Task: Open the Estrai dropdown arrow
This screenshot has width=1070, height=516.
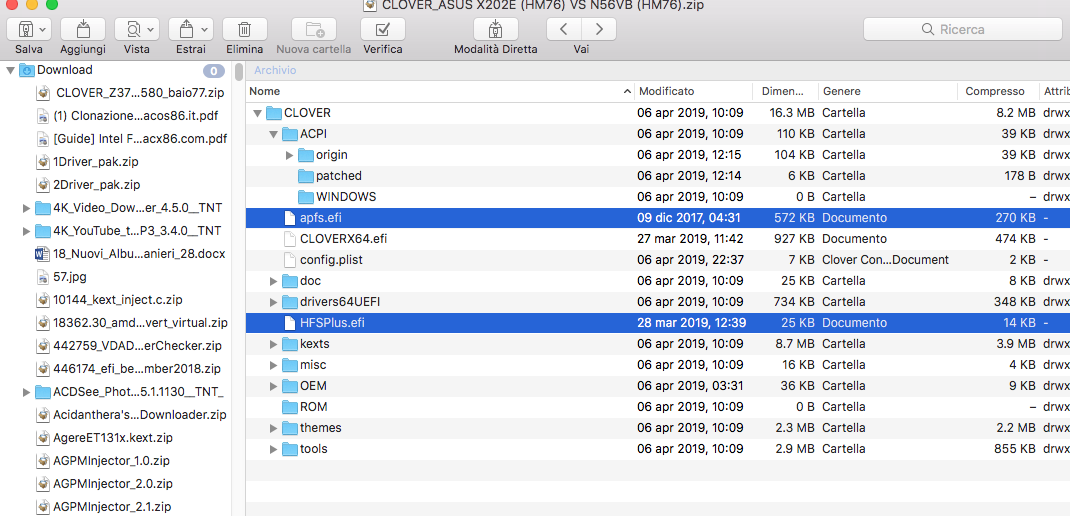Action: 204,30
